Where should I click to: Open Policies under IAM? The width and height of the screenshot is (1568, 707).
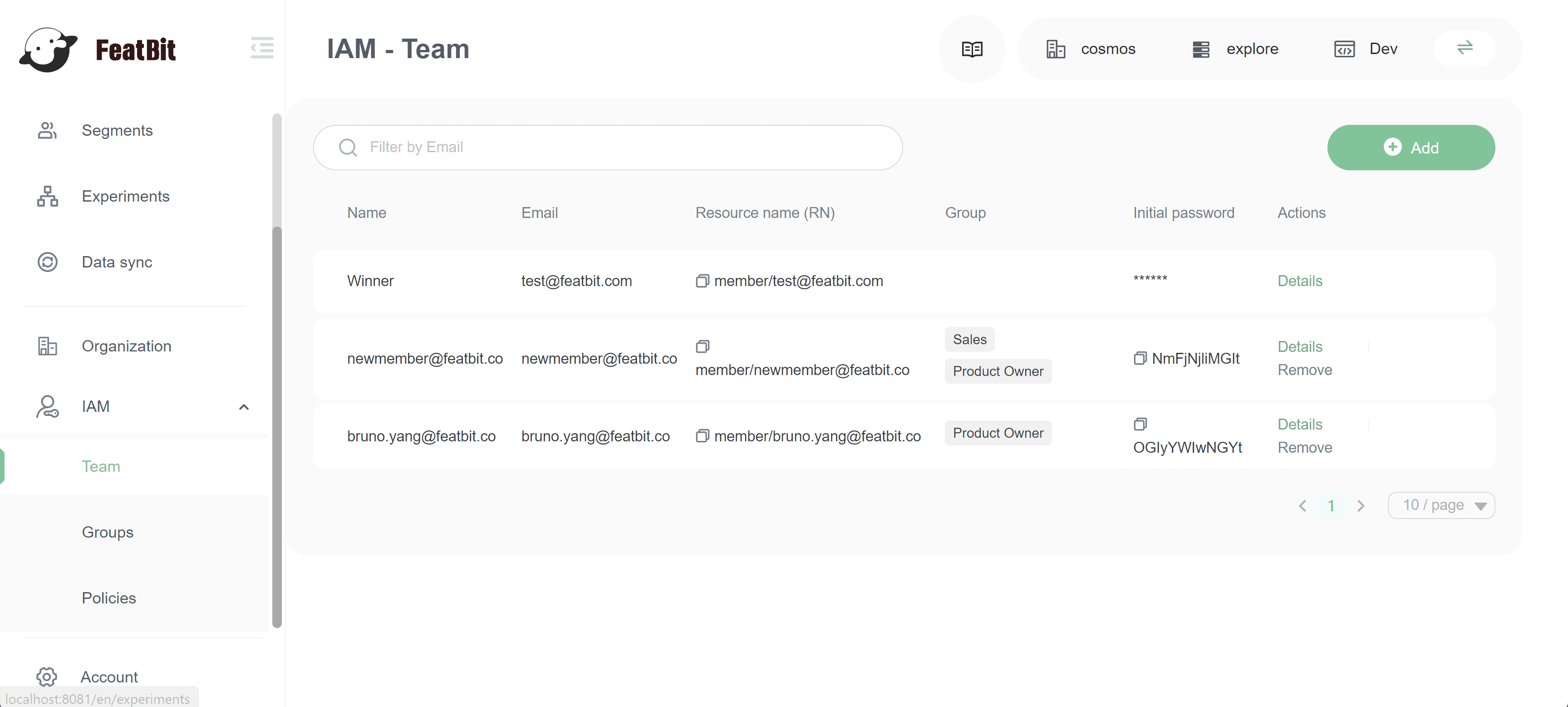[109, 598]
